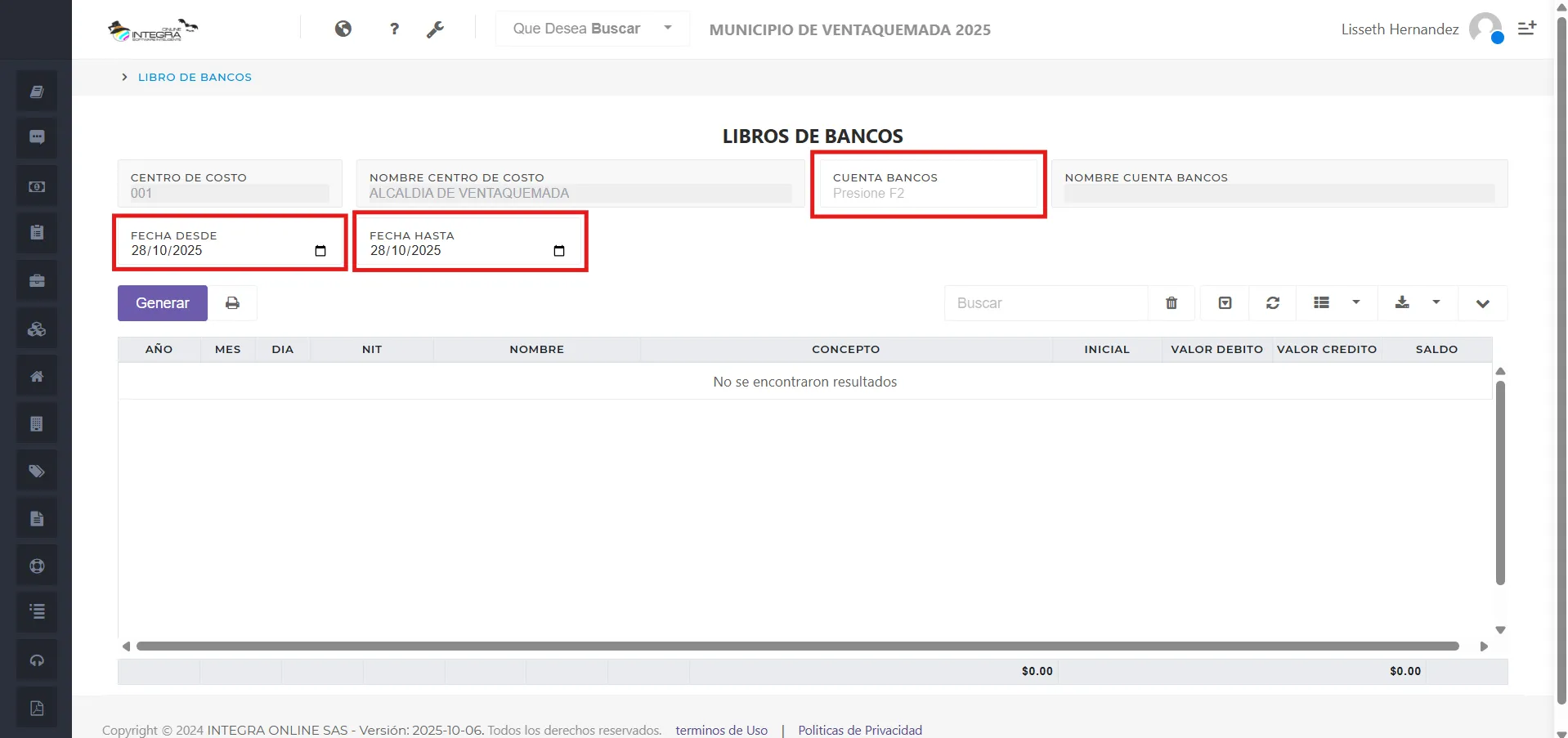The image size is (1568, 738).
Task: Select the globe language icon
Action: [x=343, y=29]
